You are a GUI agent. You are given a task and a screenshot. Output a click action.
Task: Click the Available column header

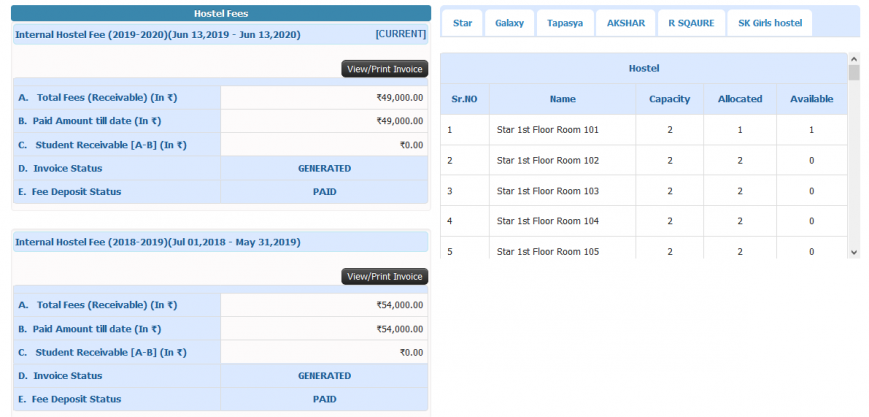pyautogui.click(x=811, y=99)
